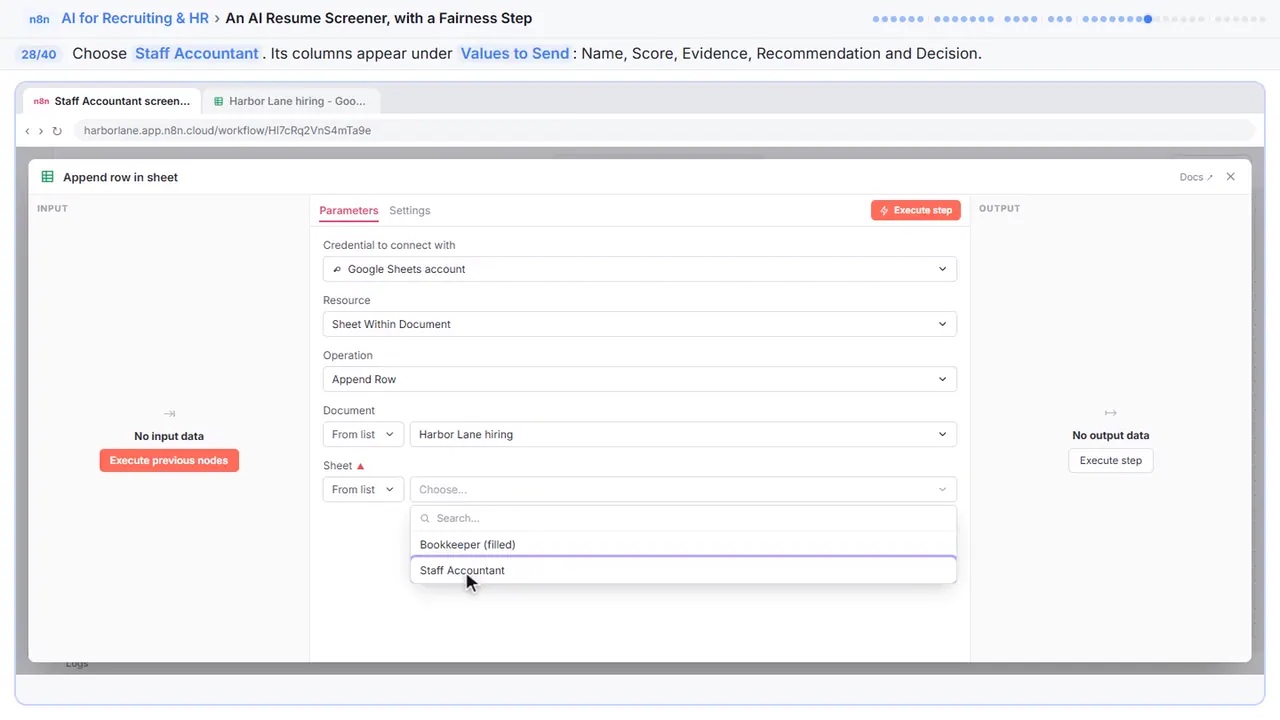Reload the page with refresh icon
This screenshot has width=1280, height=720.
click(x=57, y=131)
